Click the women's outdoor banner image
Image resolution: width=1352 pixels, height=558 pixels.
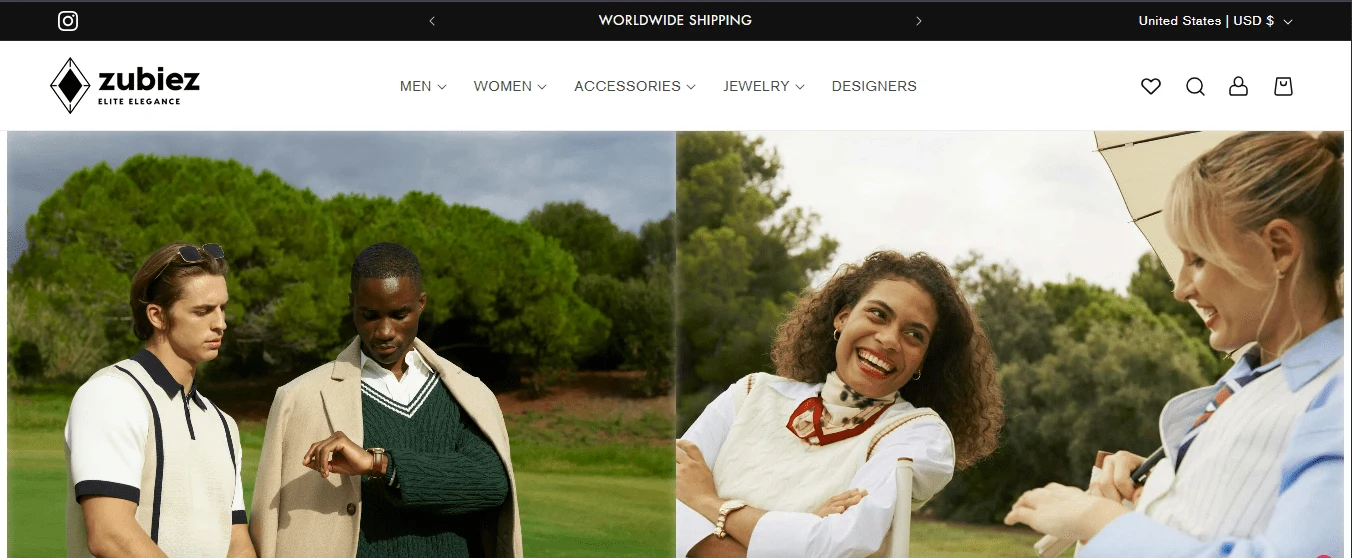click(x=1010, y=344)
